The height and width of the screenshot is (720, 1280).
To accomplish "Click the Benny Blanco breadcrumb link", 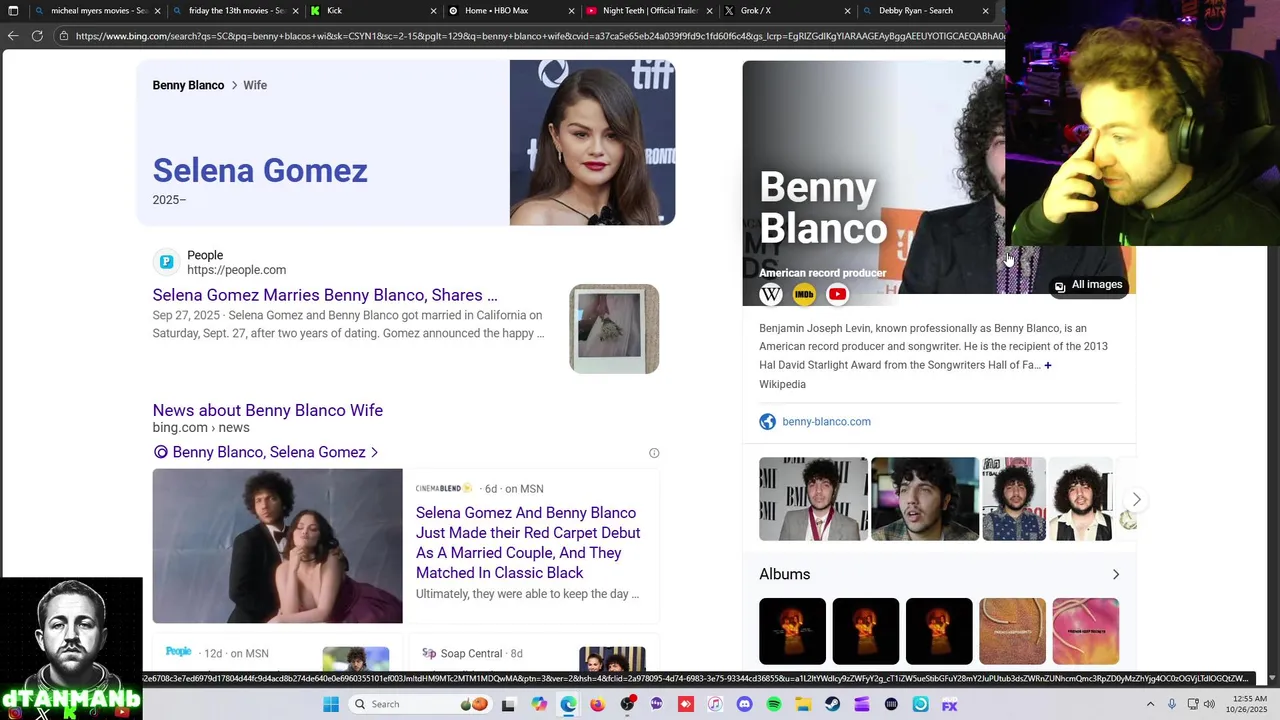I will click(188, 85).
